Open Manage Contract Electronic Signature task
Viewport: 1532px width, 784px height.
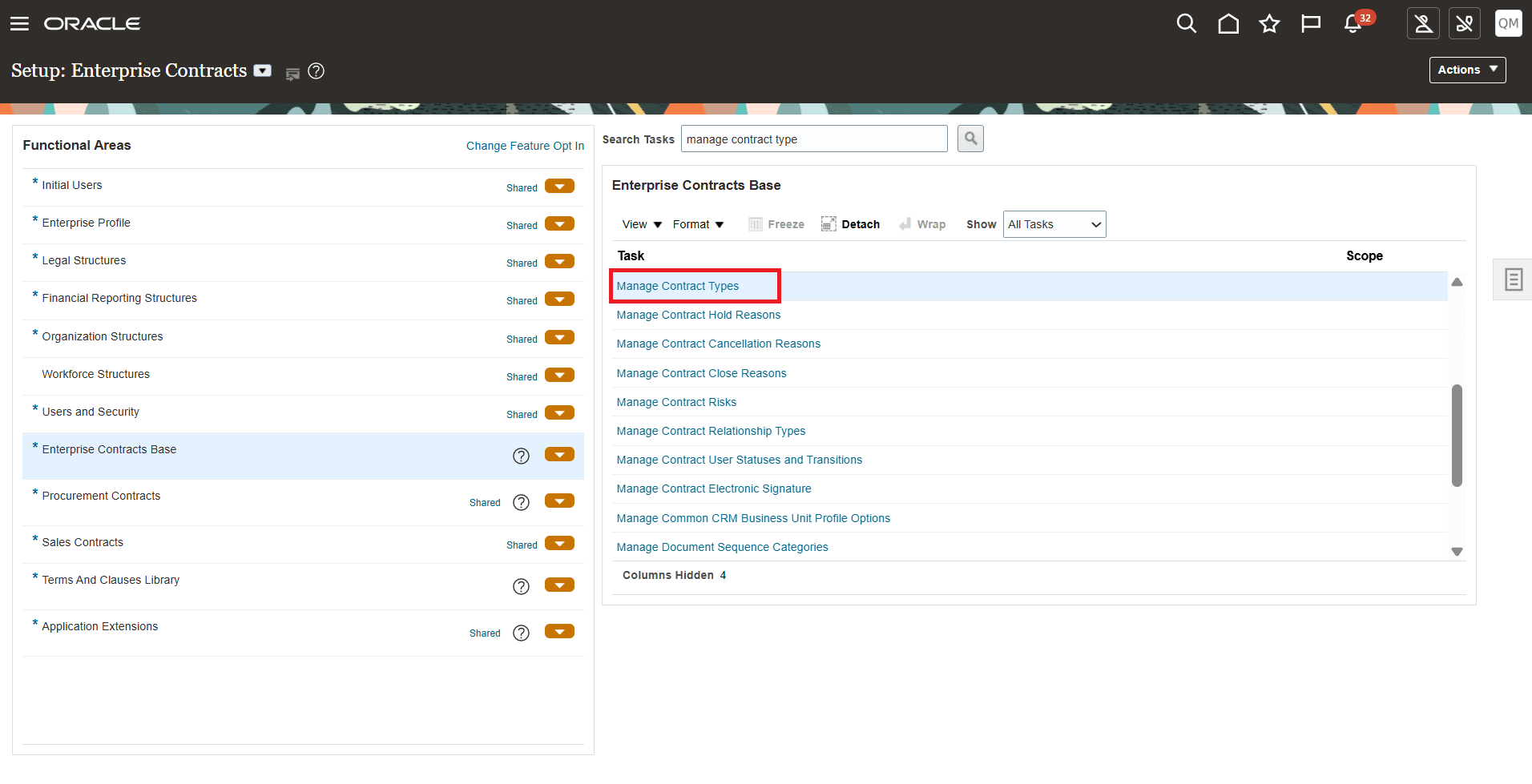(714, 488)
